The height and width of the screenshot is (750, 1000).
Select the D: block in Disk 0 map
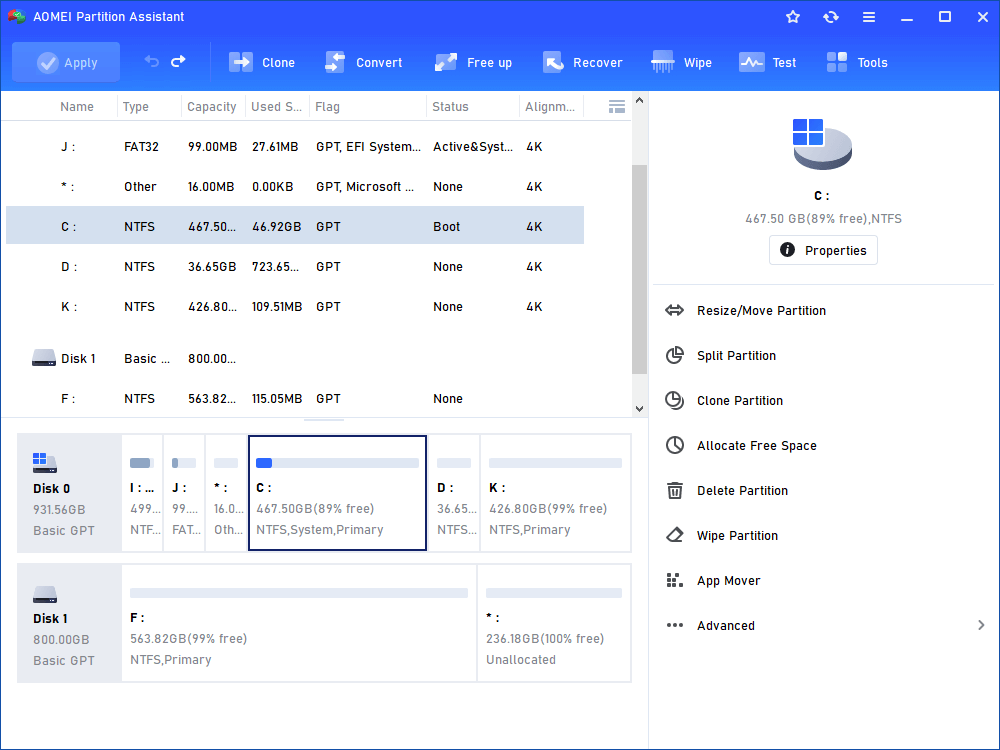point(454,493)
